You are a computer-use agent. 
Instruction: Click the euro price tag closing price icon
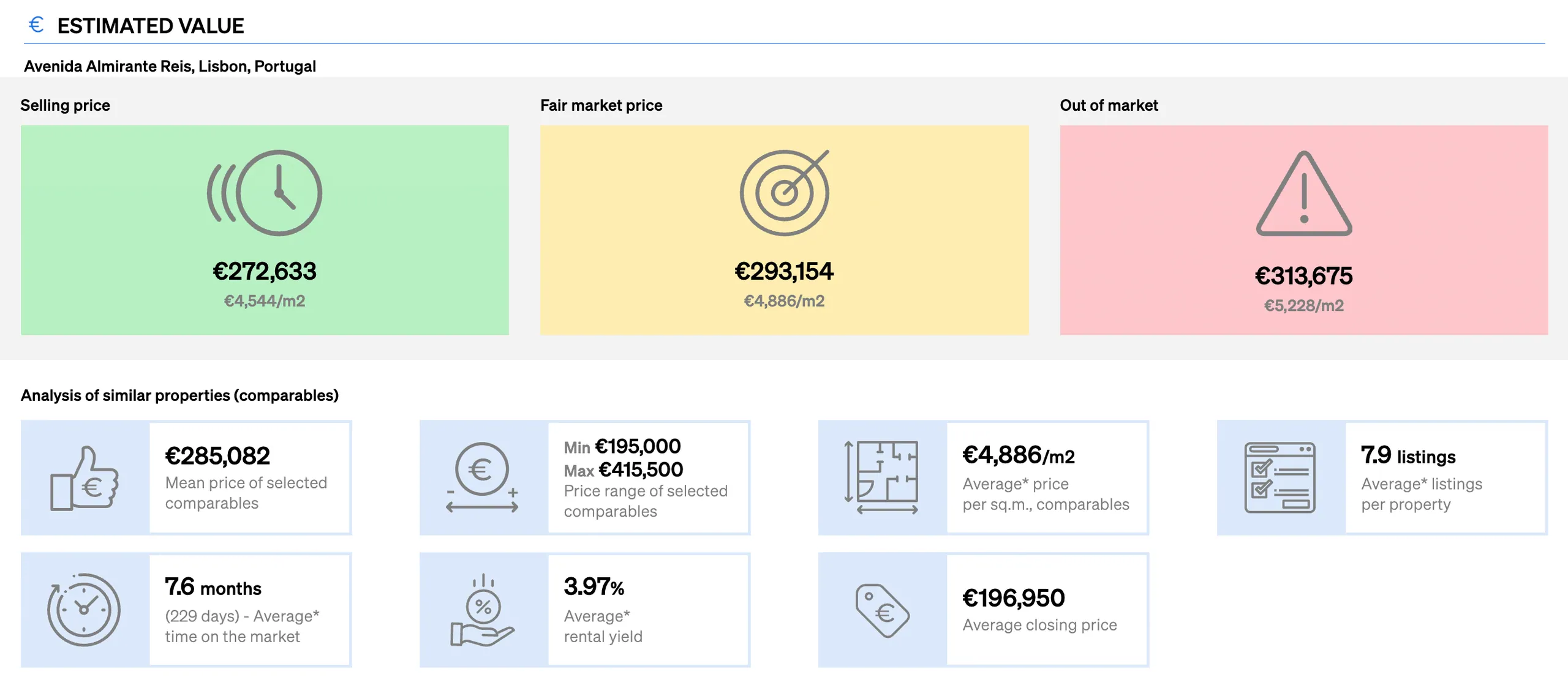[882, 610]
